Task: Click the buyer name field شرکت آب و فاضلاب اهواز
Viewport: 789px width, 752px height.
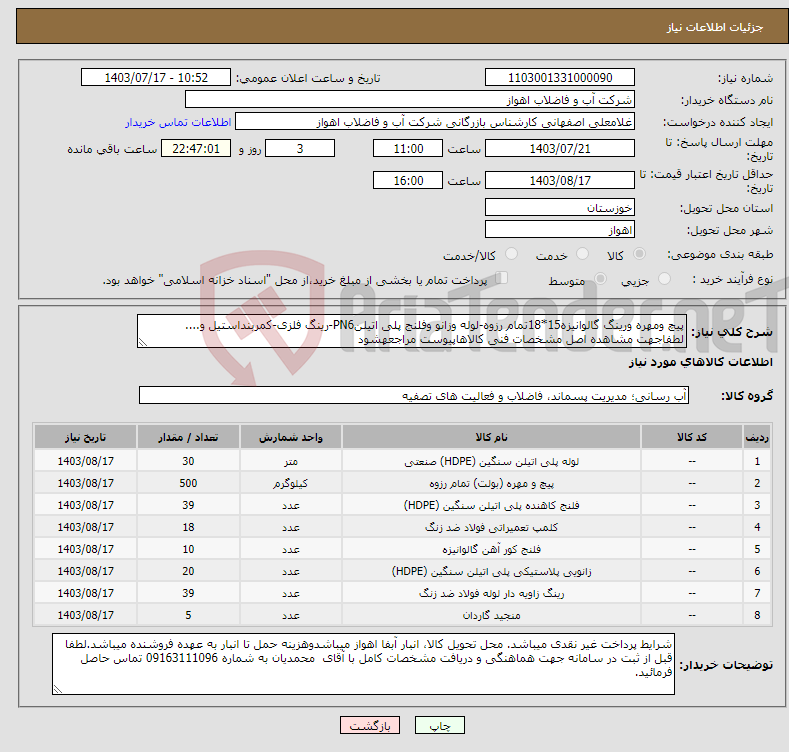Action: [x=410, y=100]
